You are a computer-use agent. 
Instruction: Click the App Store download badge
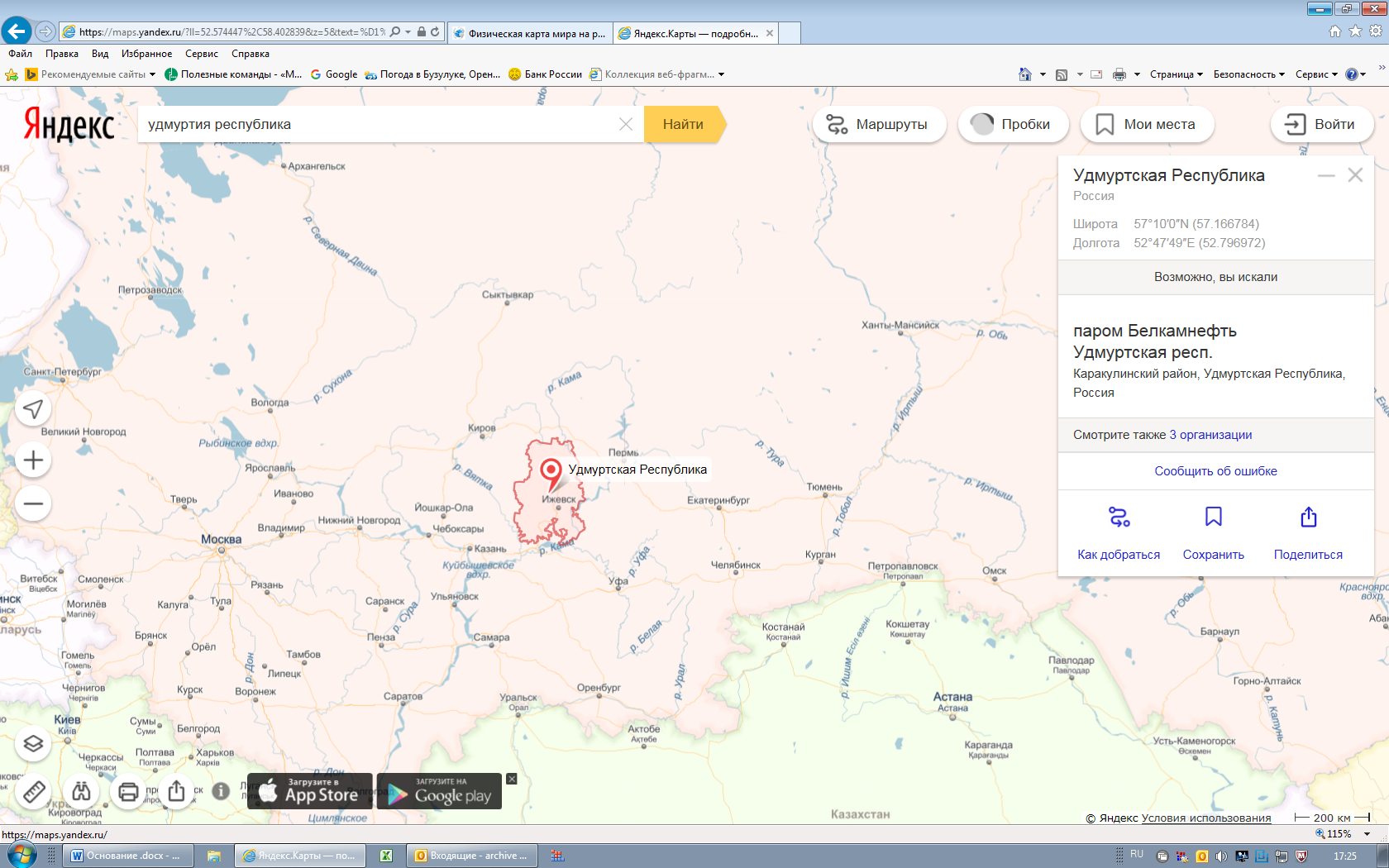[310, 791]
